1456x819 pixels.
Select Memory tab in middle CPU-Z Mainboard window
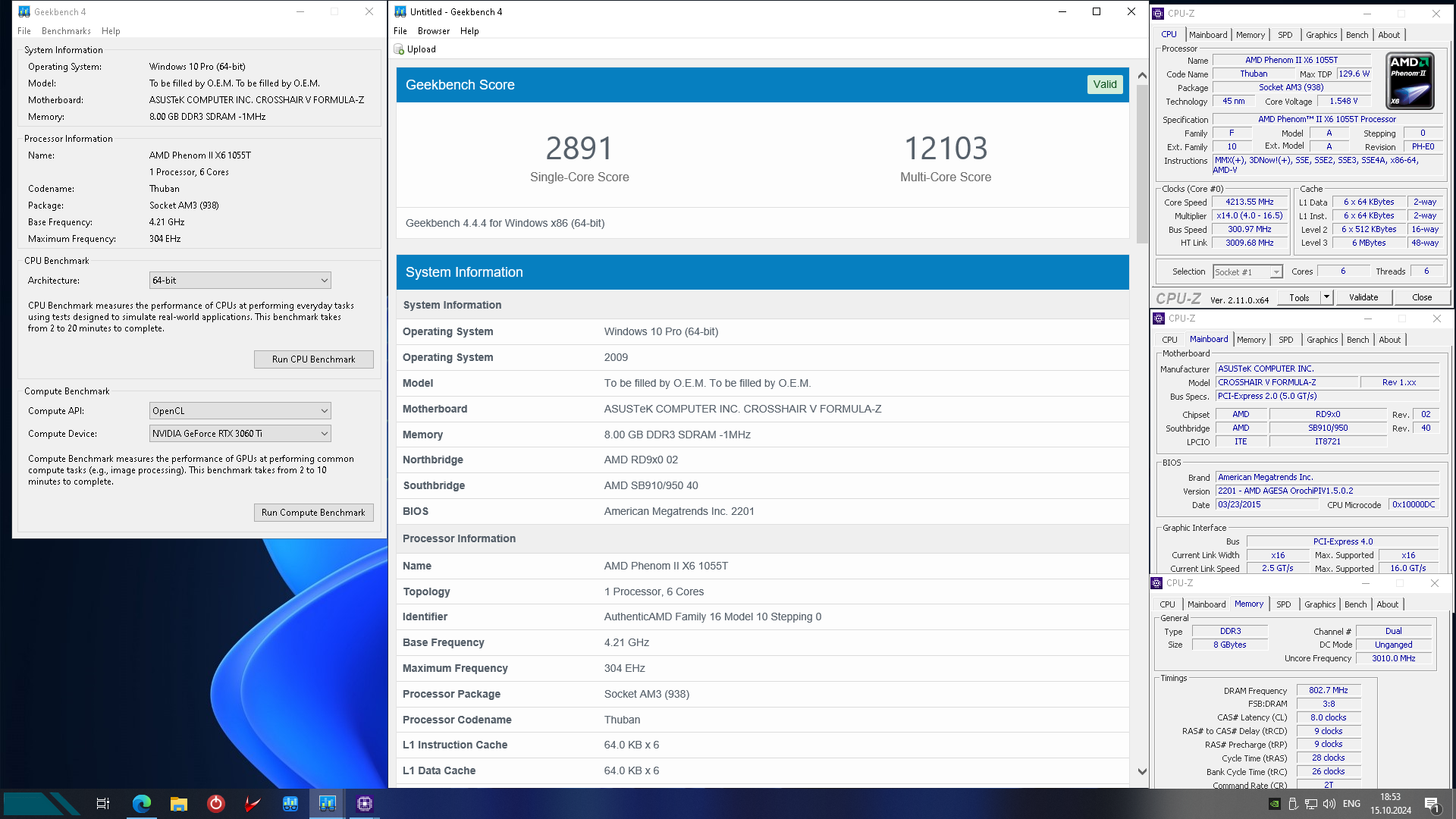[x=1251, y=340]
